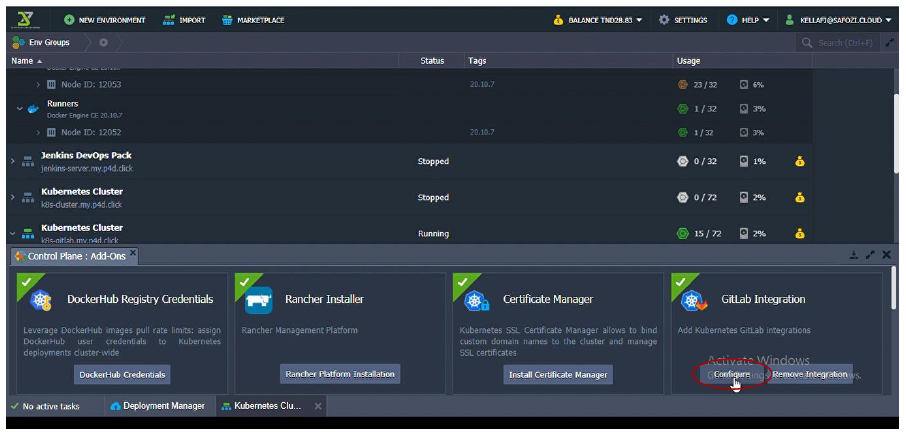Minimize add-ons panel with download-arrow icon
Viewport: 906px width, 439px height.
point(853,255)
